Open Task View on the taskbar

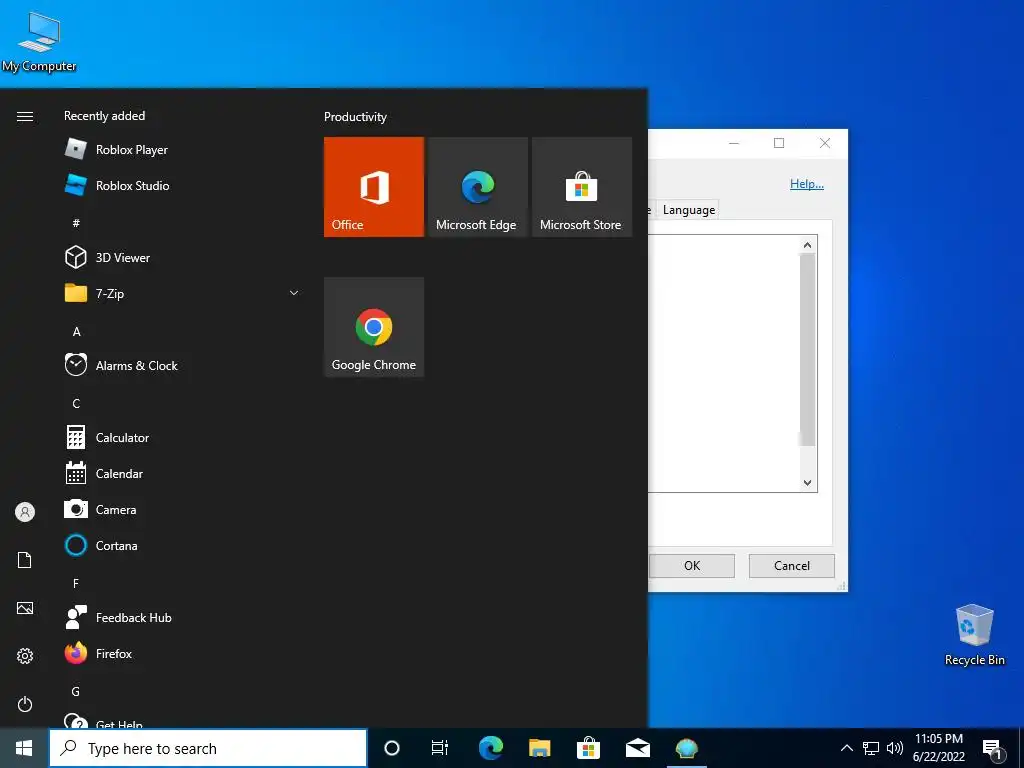[440, 748]
